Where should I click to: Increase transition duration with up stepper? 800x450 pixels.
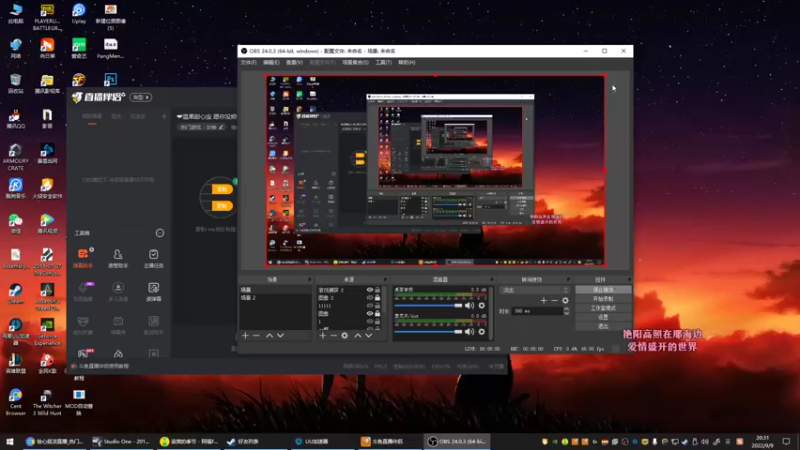pyautogui.click(x=566, y=309)
